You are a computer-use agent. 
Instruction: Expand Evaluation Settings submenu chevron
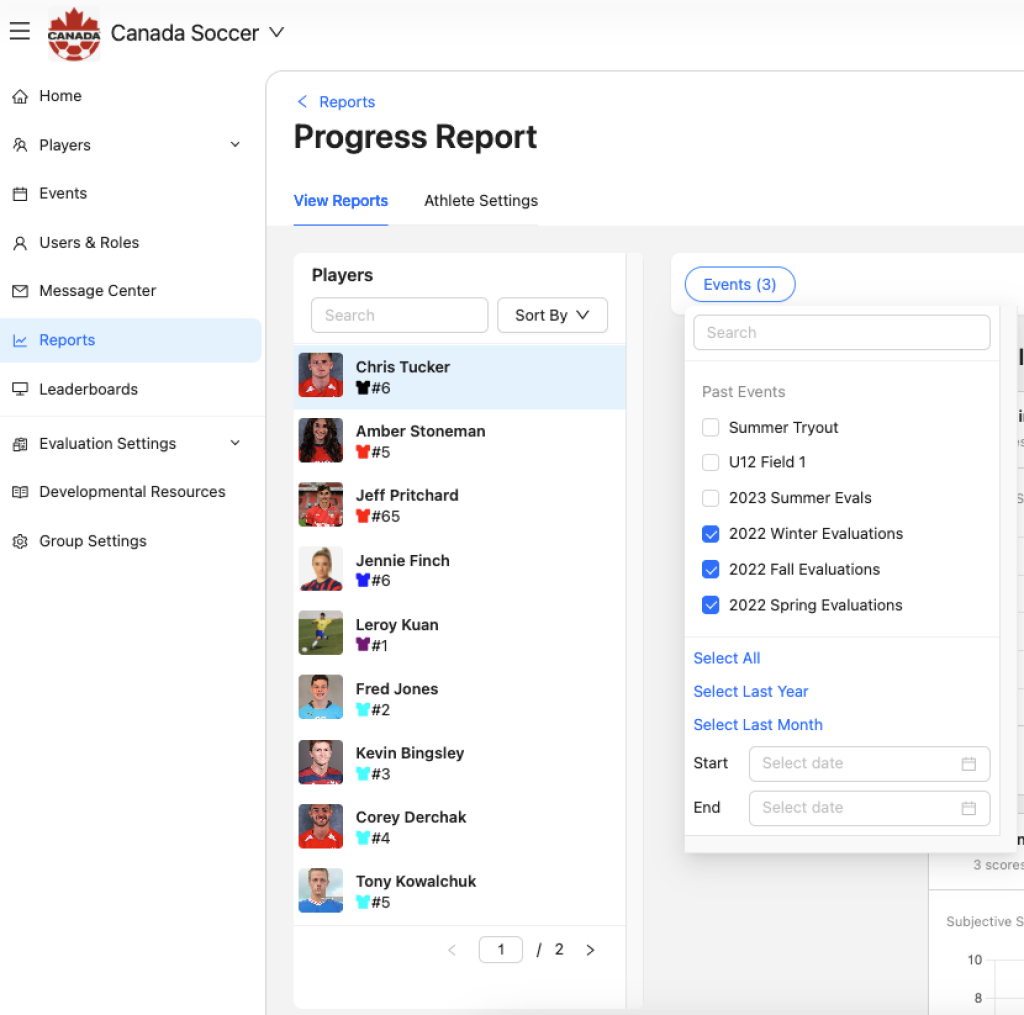235,443
